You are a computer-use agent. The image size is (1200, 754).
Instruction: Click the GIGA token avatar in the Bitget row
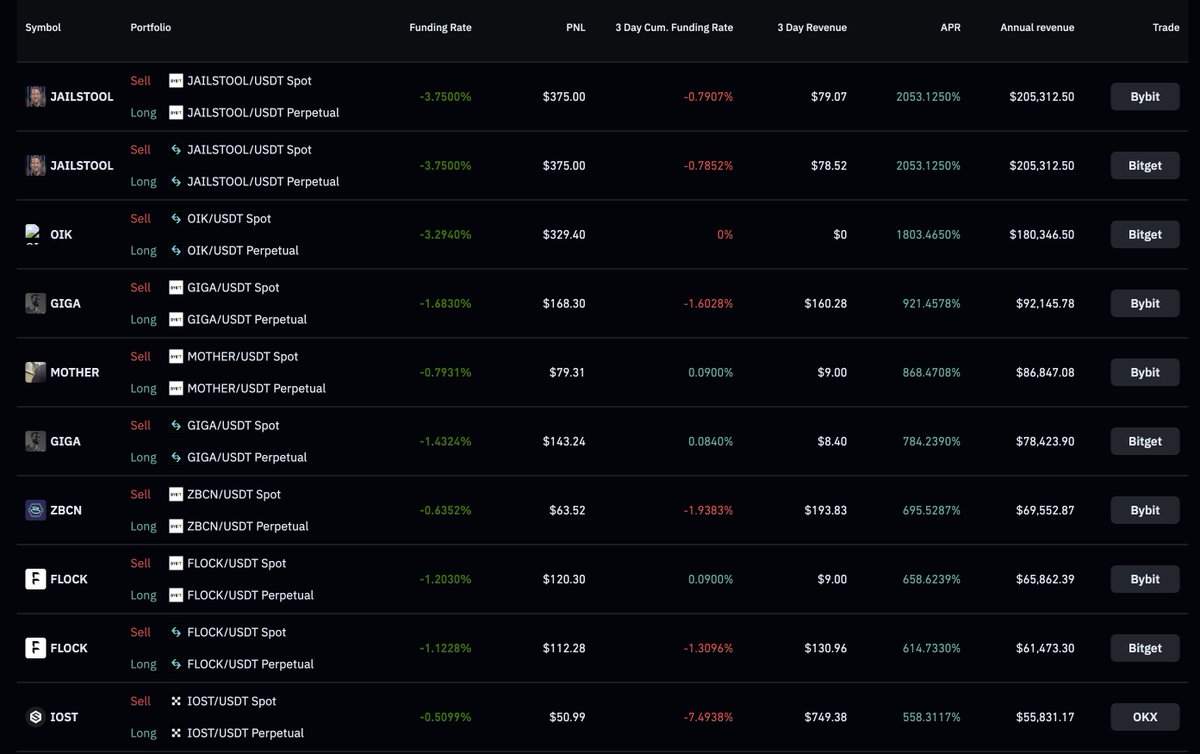click(35, 442)
